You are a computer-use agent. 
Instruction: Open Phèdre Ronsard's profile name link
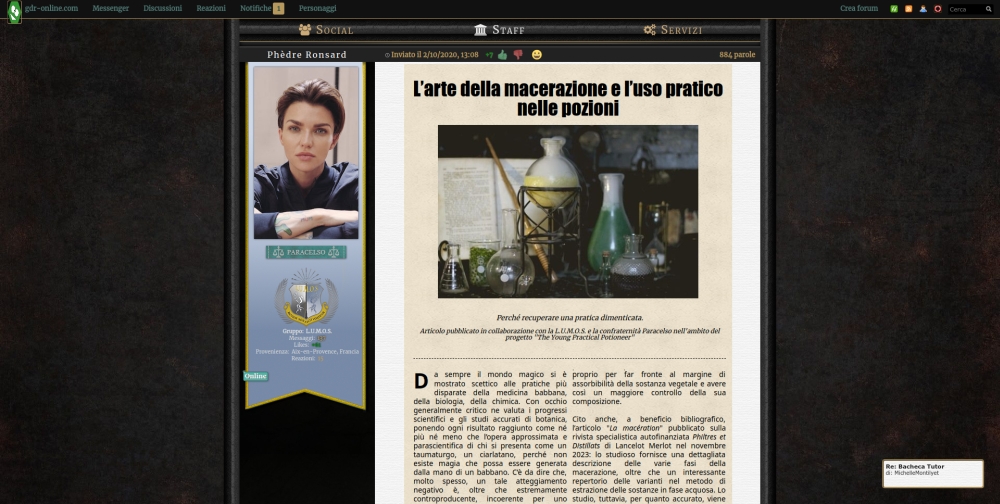click(307, 55)
